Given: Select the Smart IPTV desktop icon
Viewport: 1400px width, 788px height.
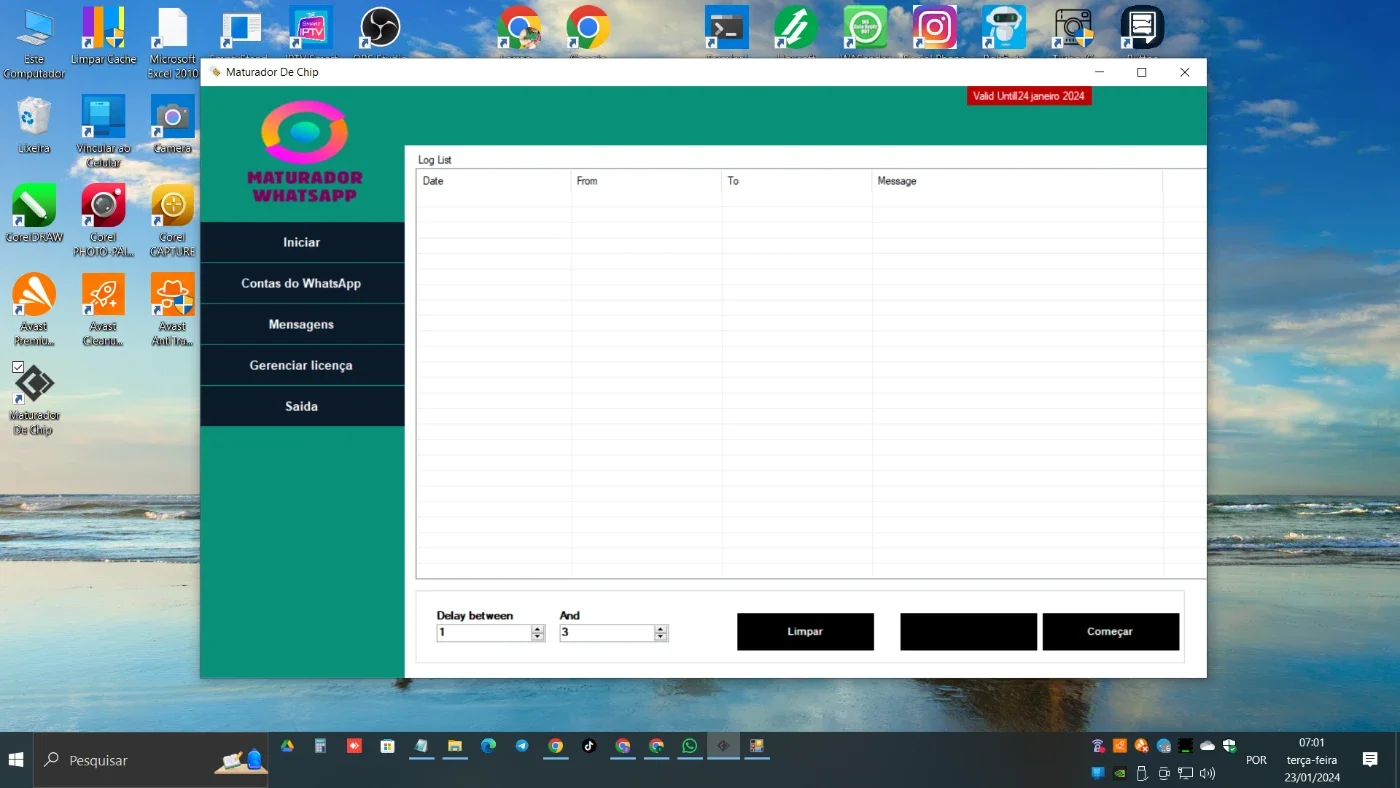Looking at the screenshot, I should pos(310,30).
